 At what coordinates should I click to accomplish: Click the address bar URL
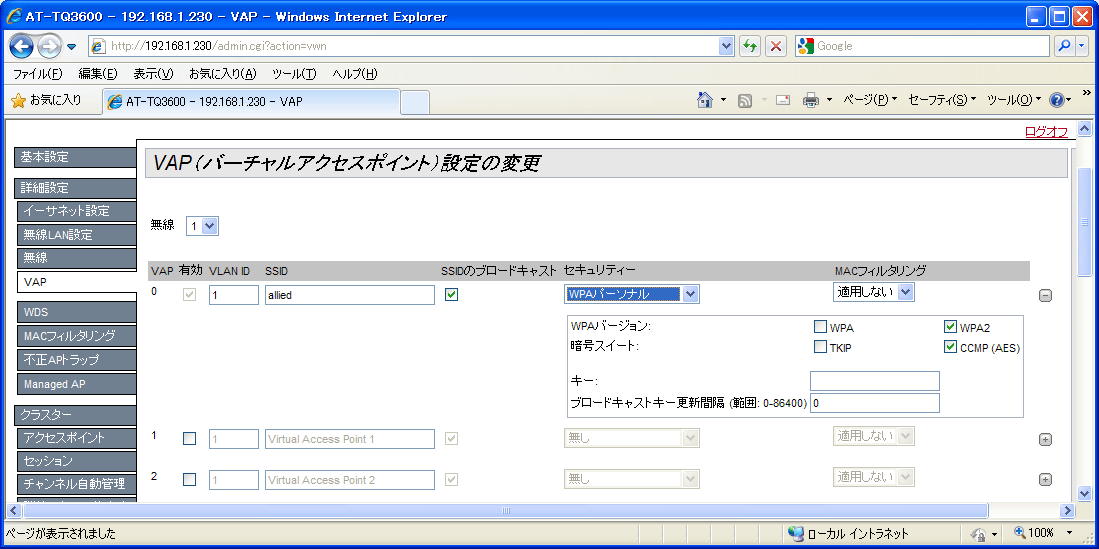click(x=219, y=46)
